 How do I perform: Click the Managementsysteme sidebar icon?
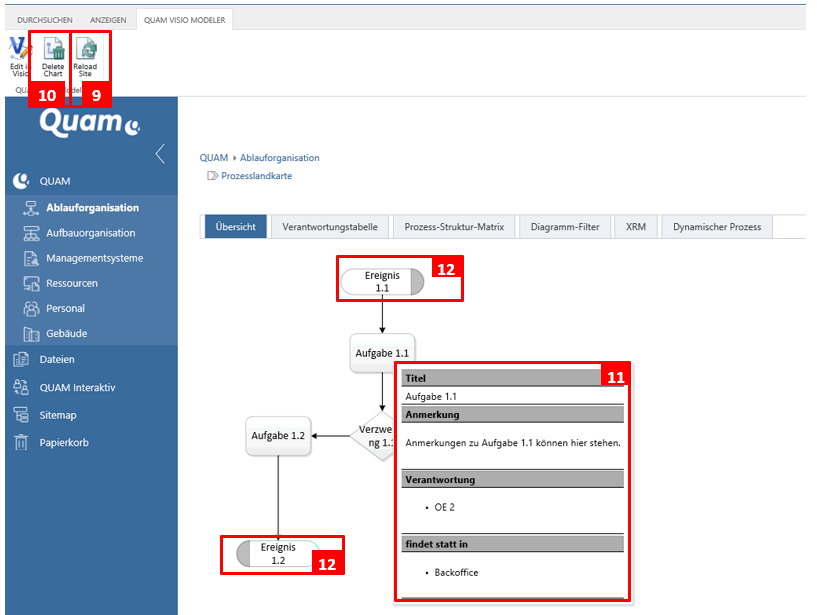(32, 259)
